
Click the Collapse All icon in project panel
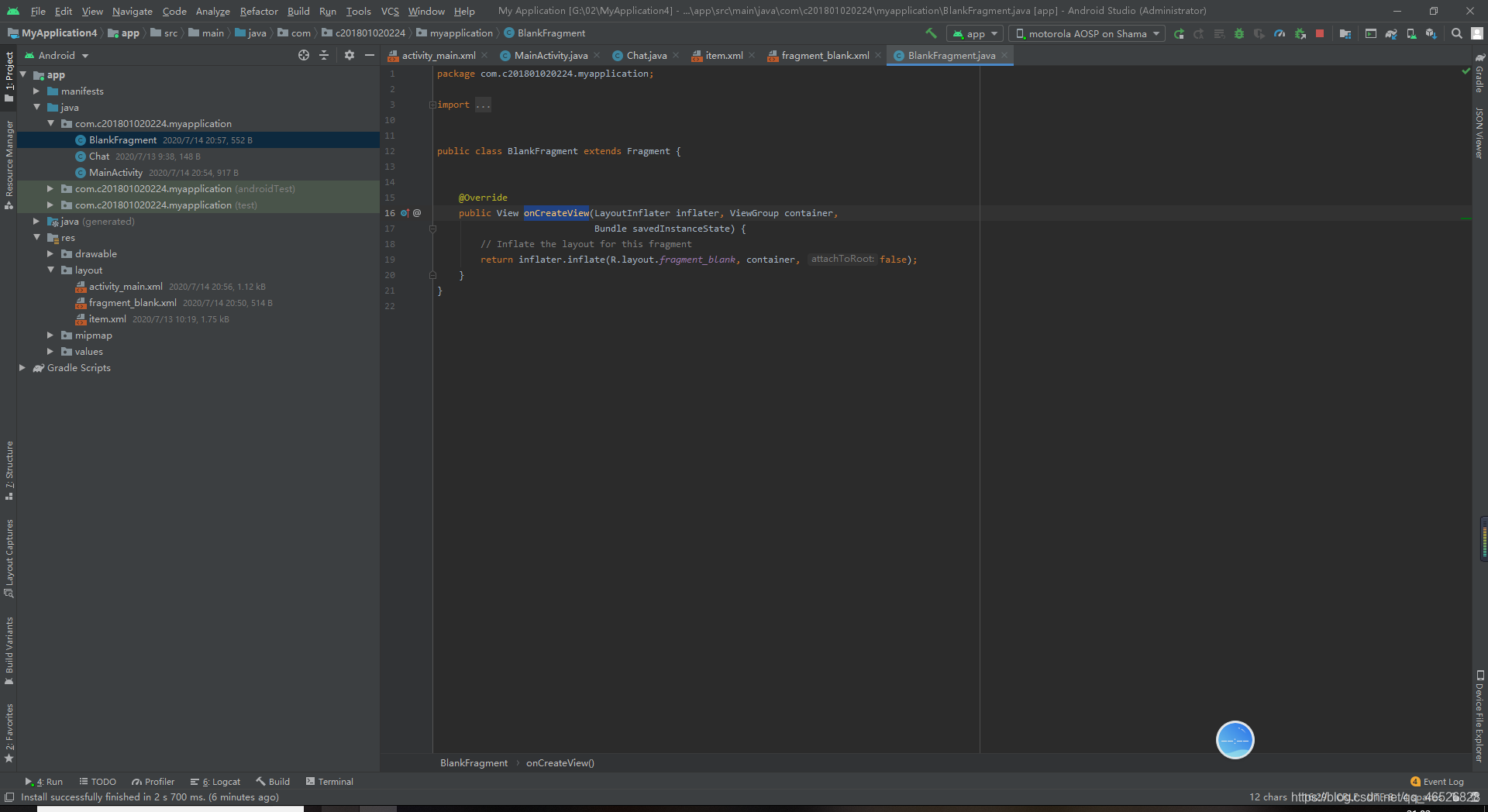[324, 55]
